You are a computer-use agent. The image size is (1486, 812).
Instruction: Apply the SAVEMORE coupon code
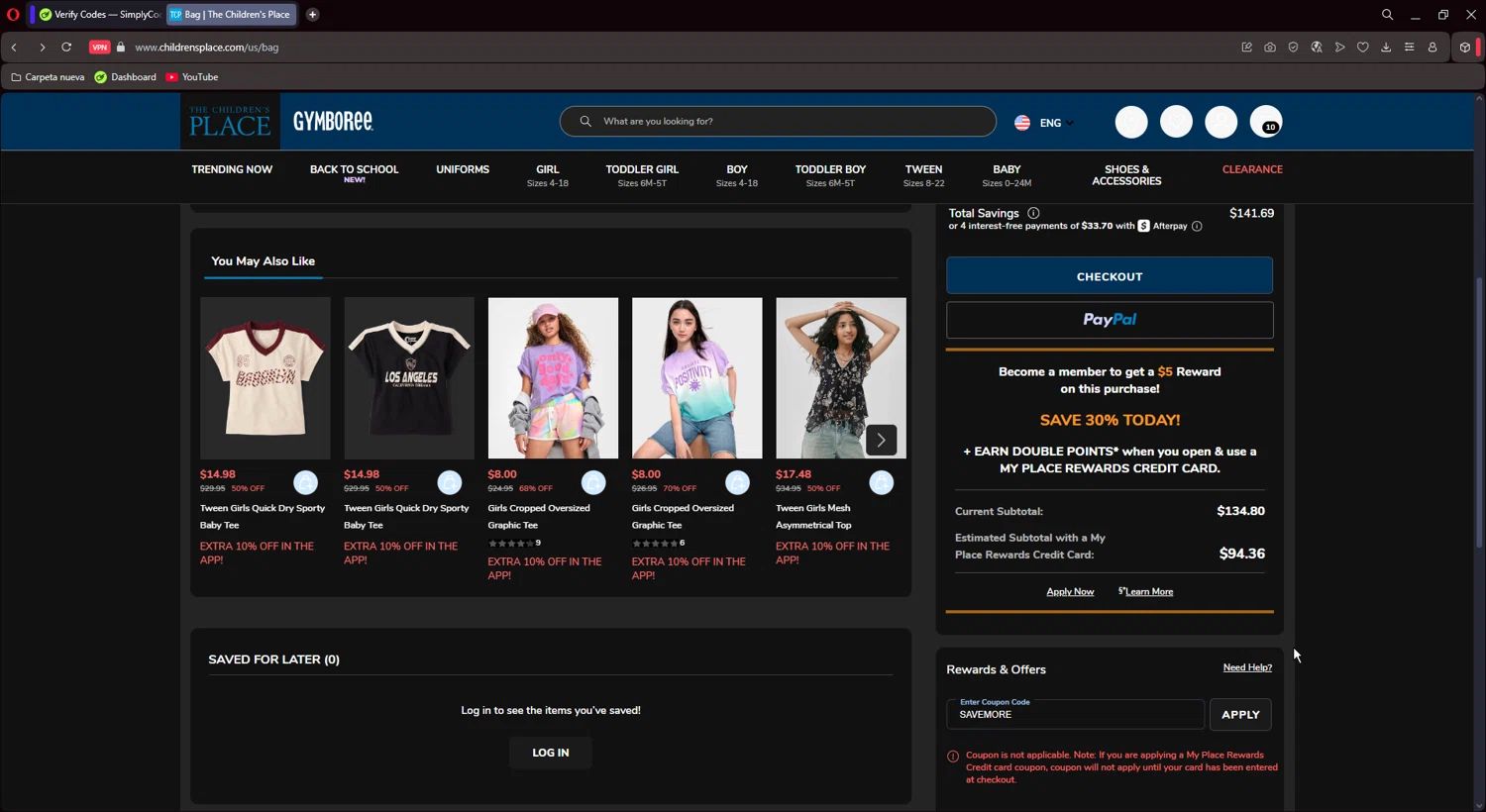click(x=1240, y=715)
